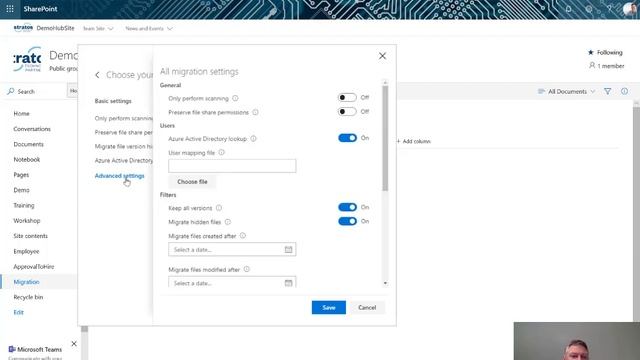Open the details pane info icon
Viewport: 640px width, 360px height.
pyautogui.click(x=624, y=91)
